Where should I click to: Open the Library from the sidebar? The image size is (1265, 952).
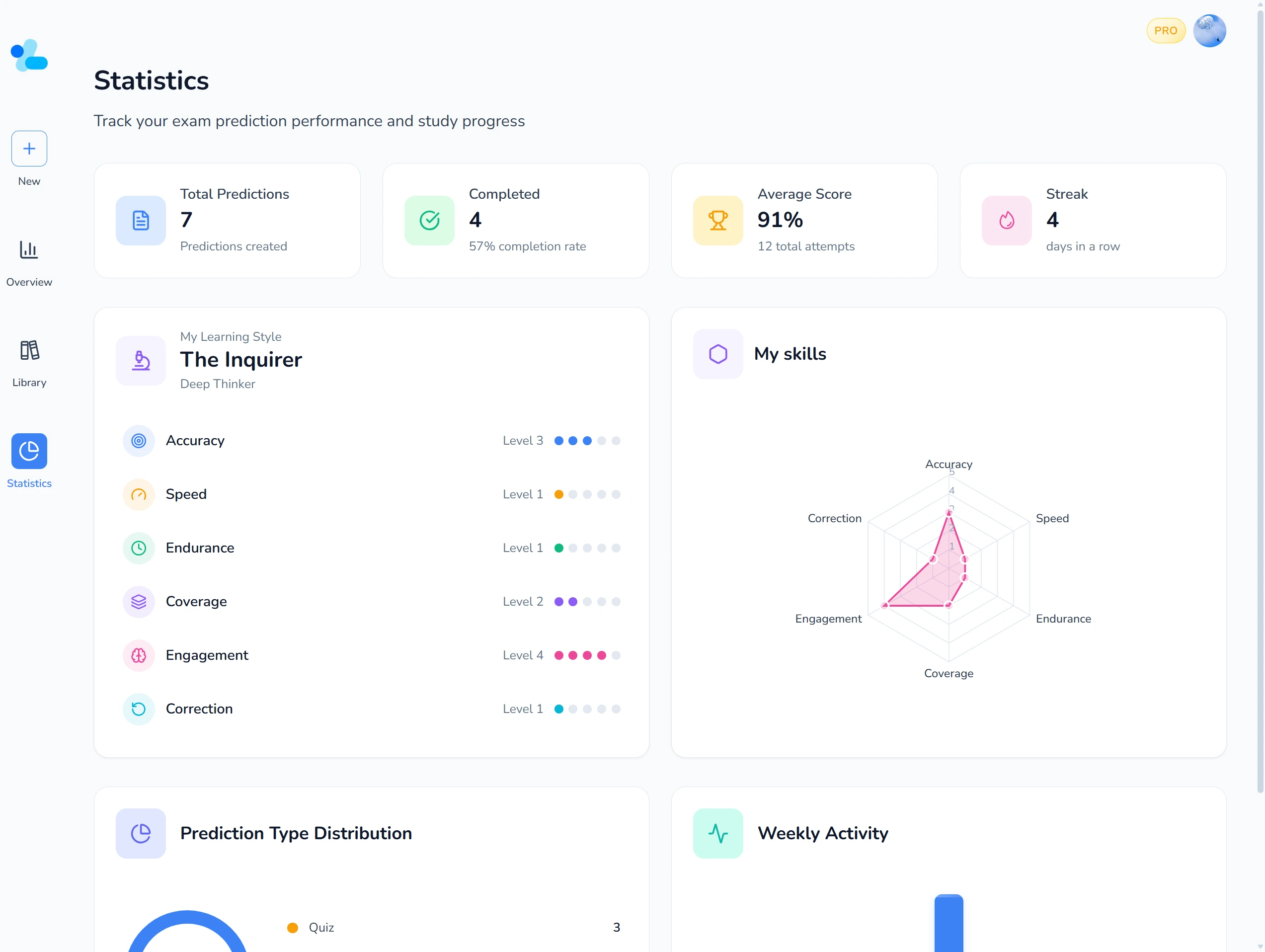29,350
